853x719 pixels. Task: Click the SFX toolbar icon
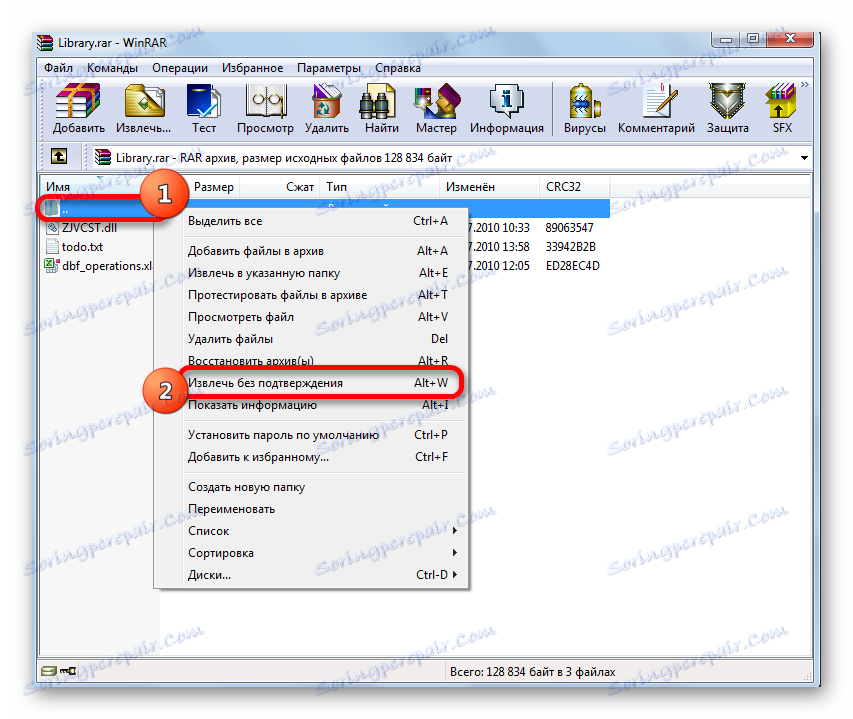[782, 108]
